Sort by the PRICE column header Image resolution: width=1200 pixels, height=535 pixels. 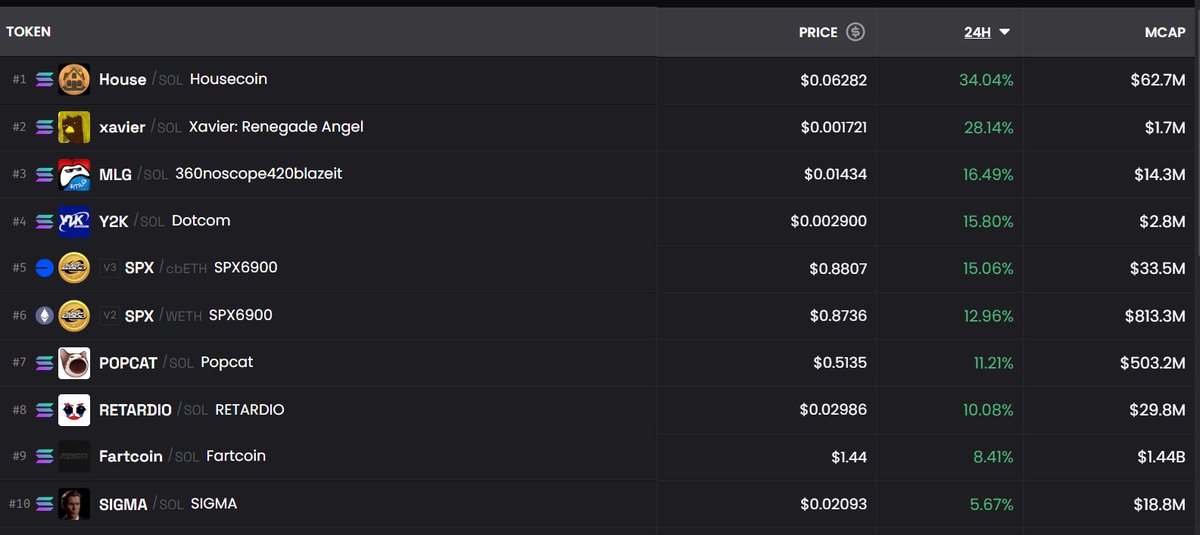pyautogui.click(x=818, y=32)
